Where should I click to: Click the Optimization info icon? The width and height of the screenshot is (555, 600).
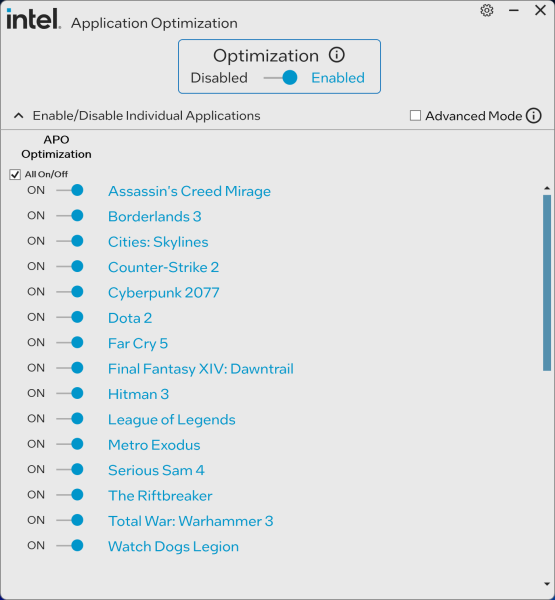click(x=336, y=55)
